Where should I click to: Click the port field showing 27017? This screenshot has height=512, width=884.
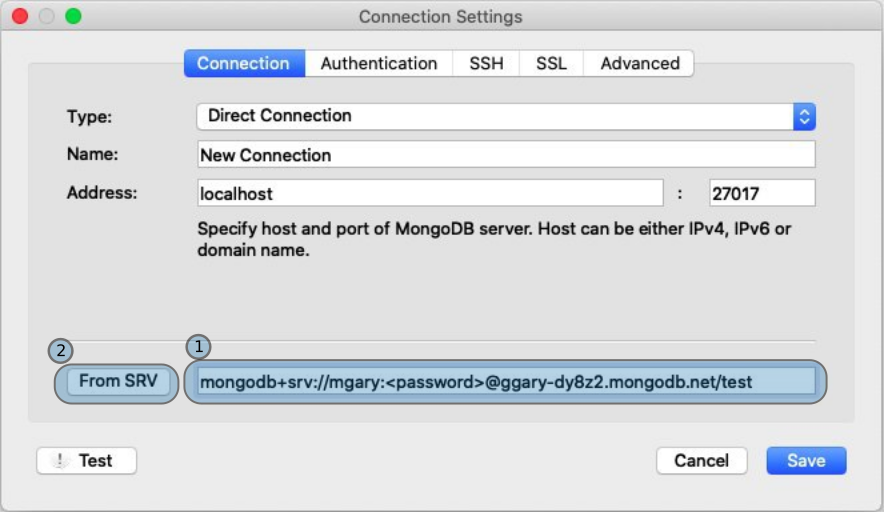[x=762, y=193]
